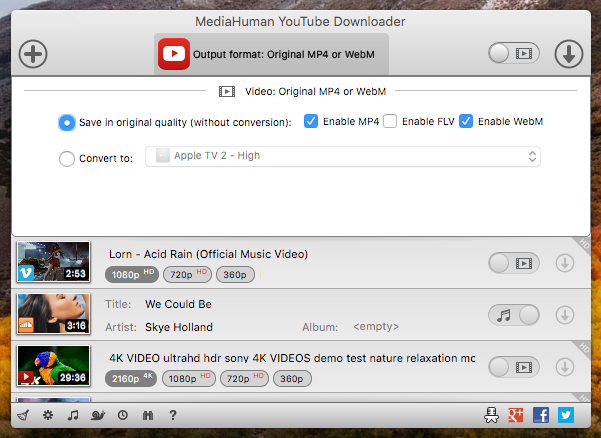Click the add URL plus button
Image resolution: width=601 pixels, height=438 pixels.
[x=33, y=54]
